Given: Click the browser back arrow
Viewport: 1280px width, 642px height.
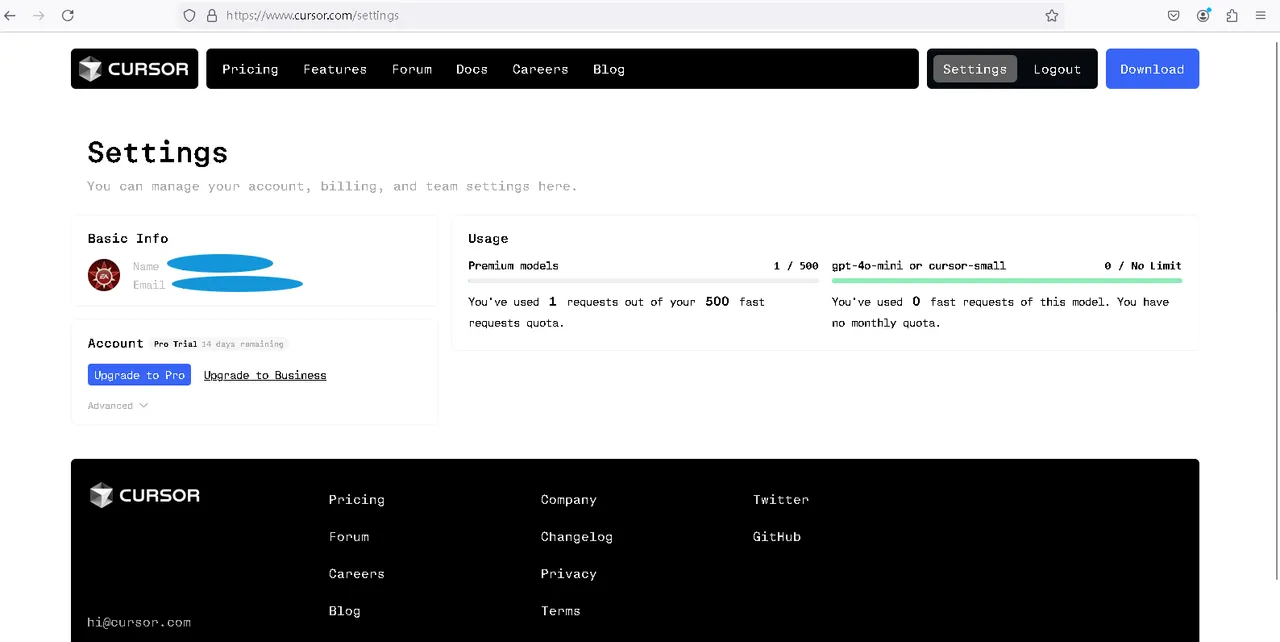Looking at the screenshot, I should 10,16.
